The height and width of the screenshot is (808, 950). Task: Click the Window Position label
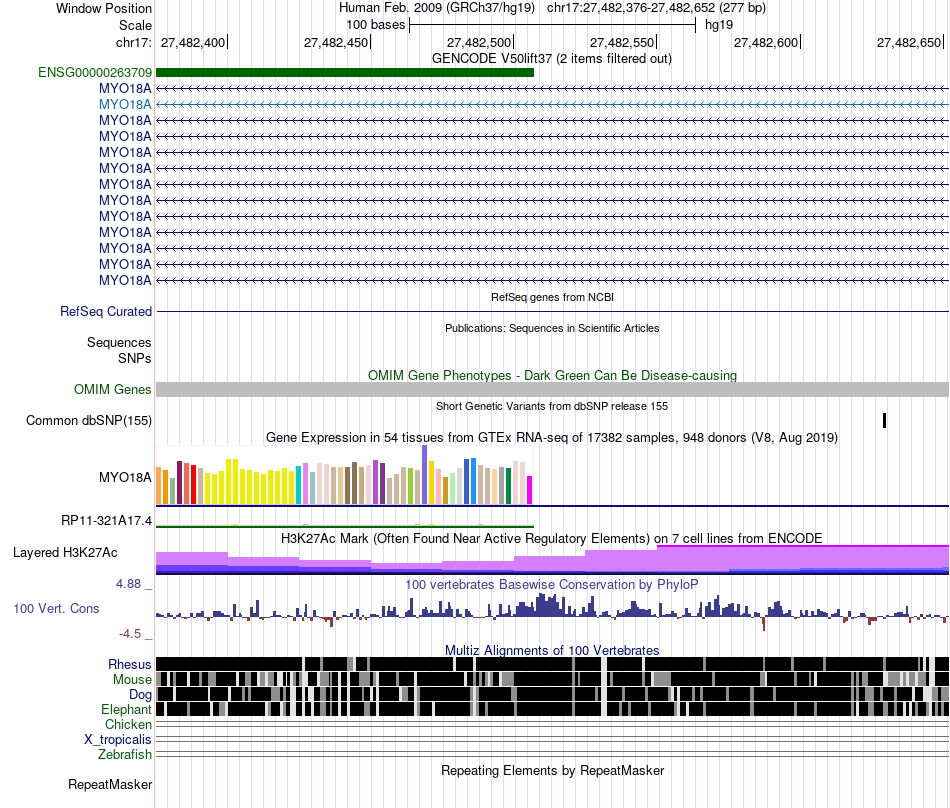click(104, 8)
